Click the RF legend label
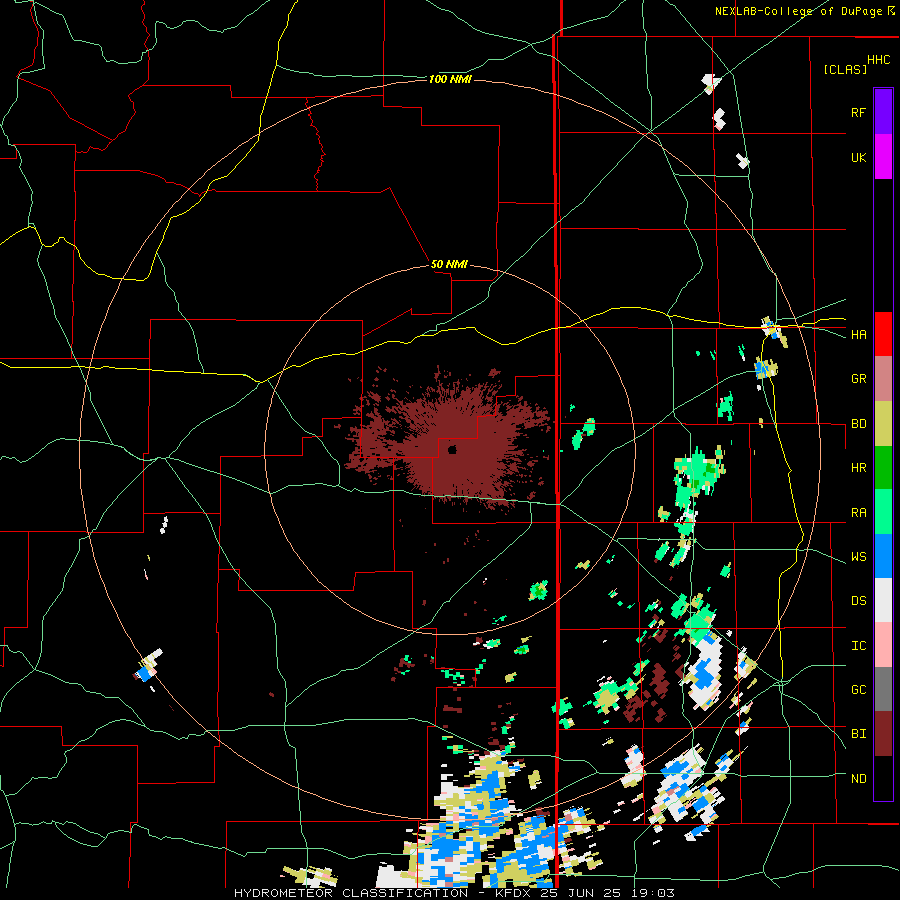This screenshot has width=900, height=900. [x=858, y=112]
